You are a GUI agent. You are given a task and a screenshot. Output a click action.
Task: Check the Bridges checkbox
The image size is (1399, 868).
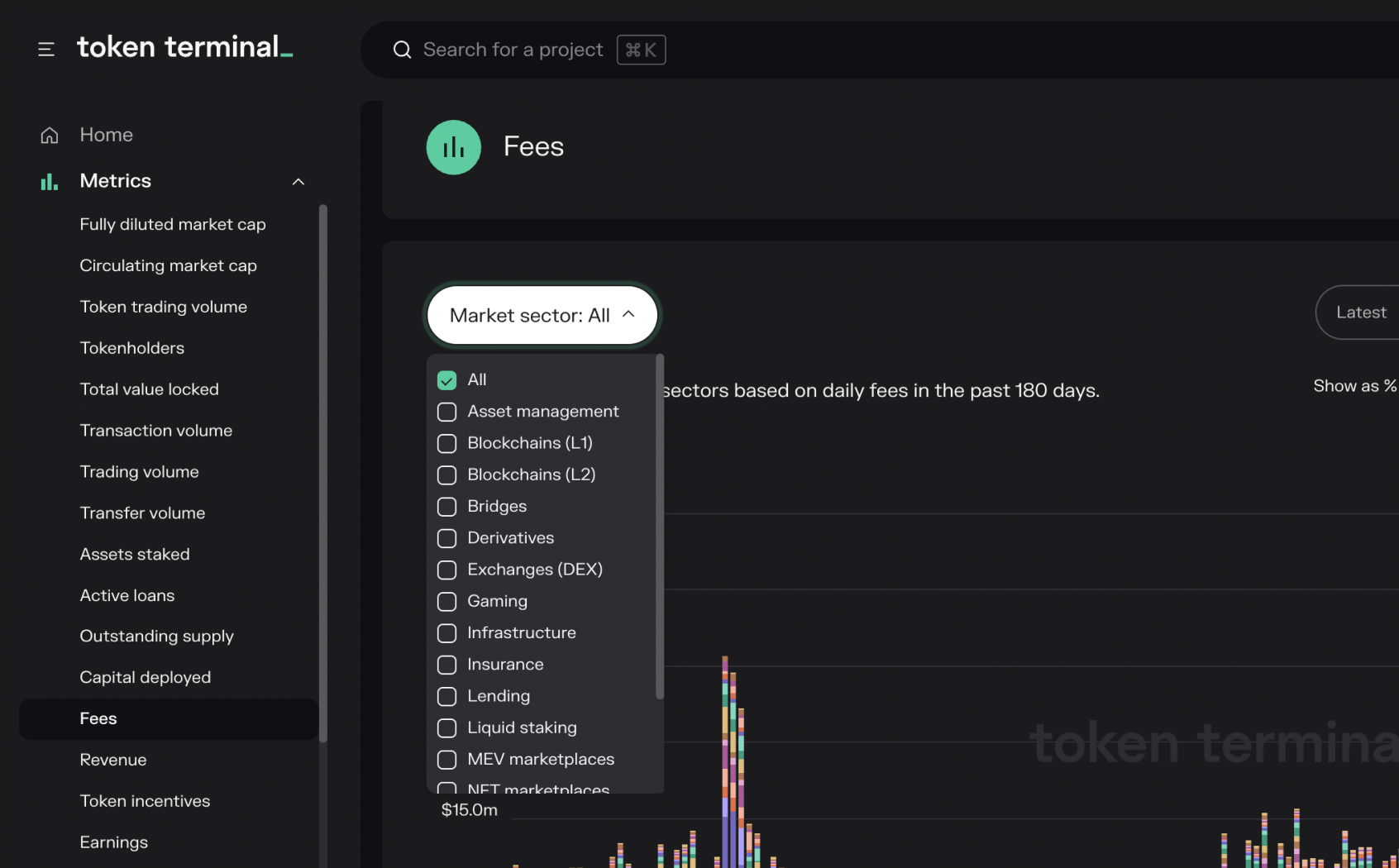pos(446,507)
